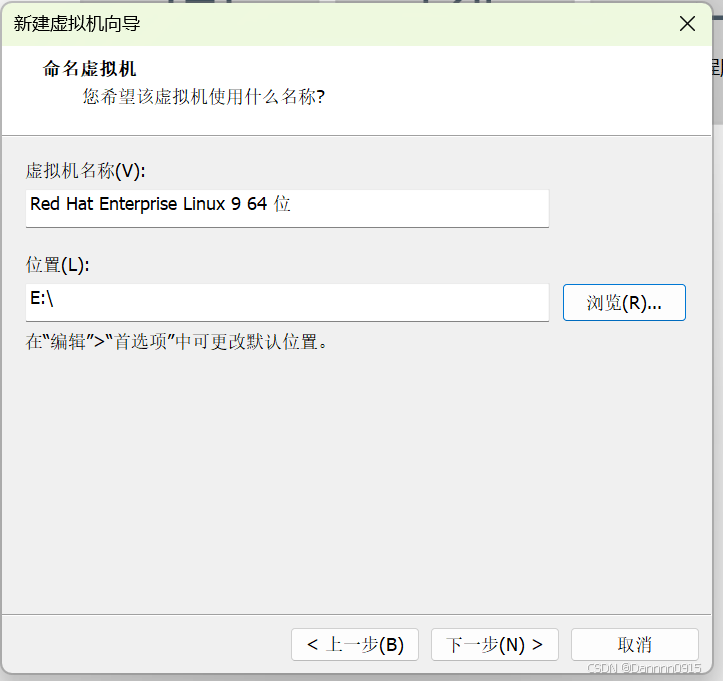Click the 新建虚拟机向导 title bar text

pos(77,24)
